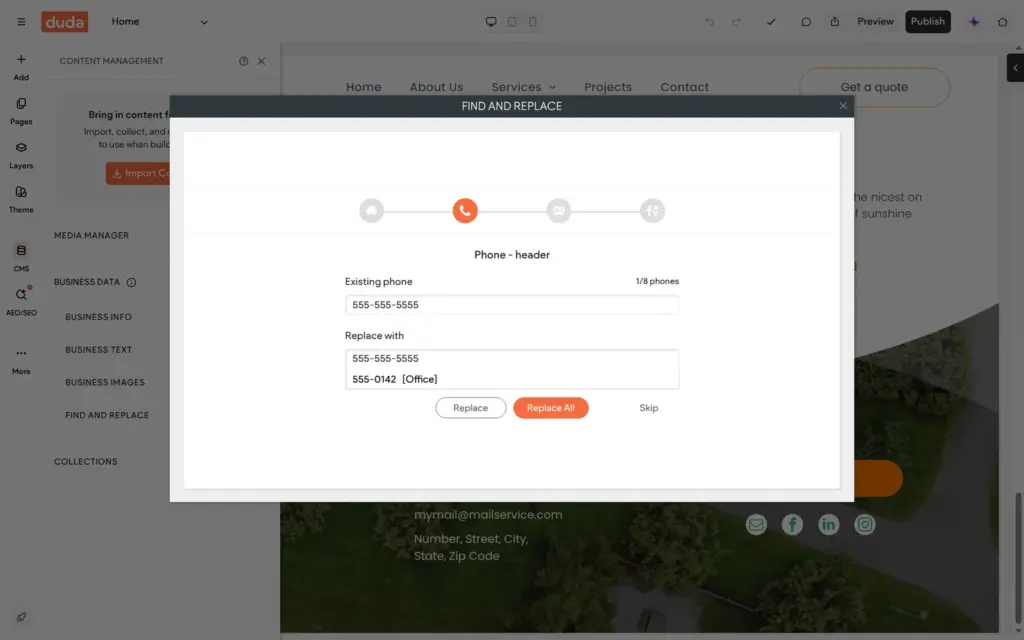Image resolution: width=1024 pixels, height=640 pixels.
Task: Expand the More sidebar options
Action: 21,360
